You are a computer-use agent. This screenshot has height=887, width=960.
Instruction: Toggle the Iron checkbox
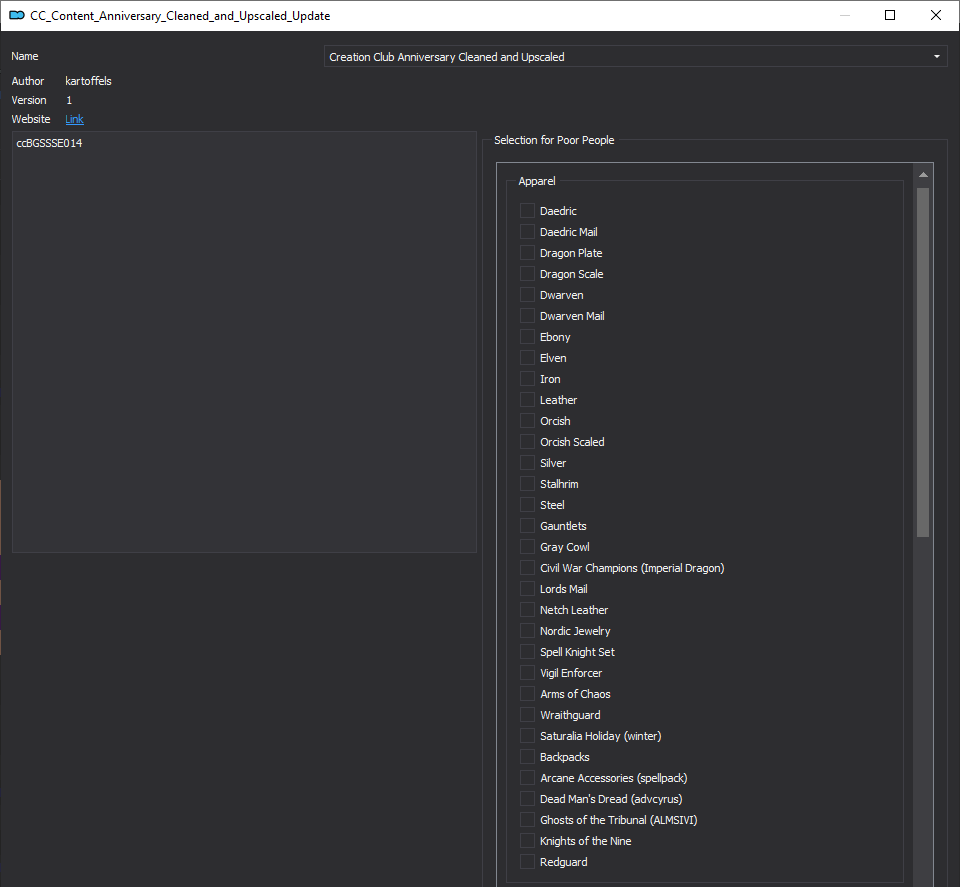point(527,379)
